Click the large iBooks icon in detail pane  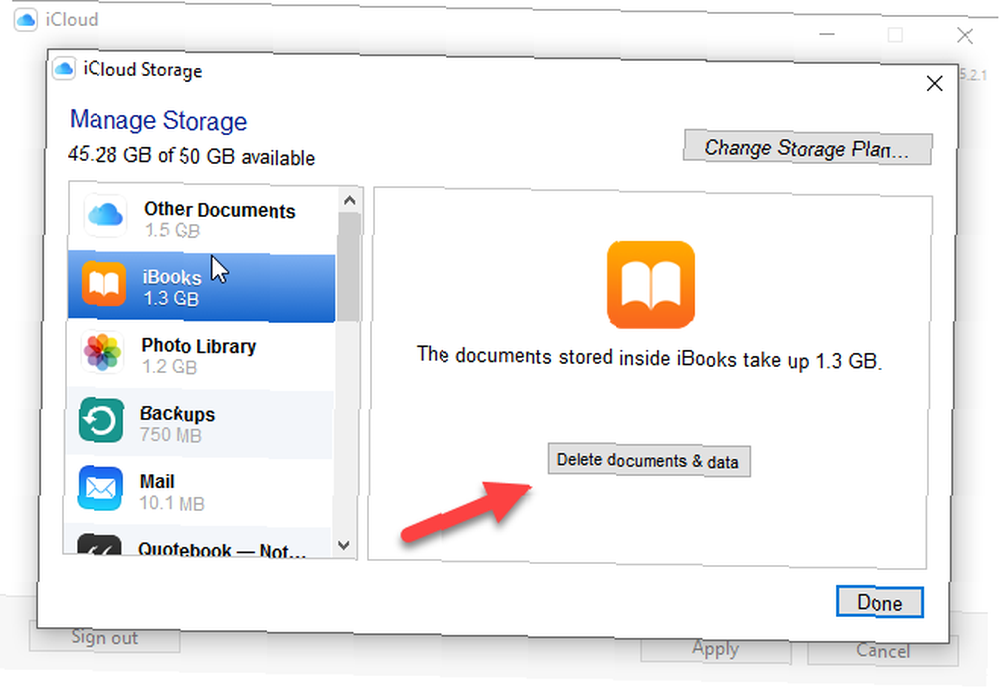[651, 285]
